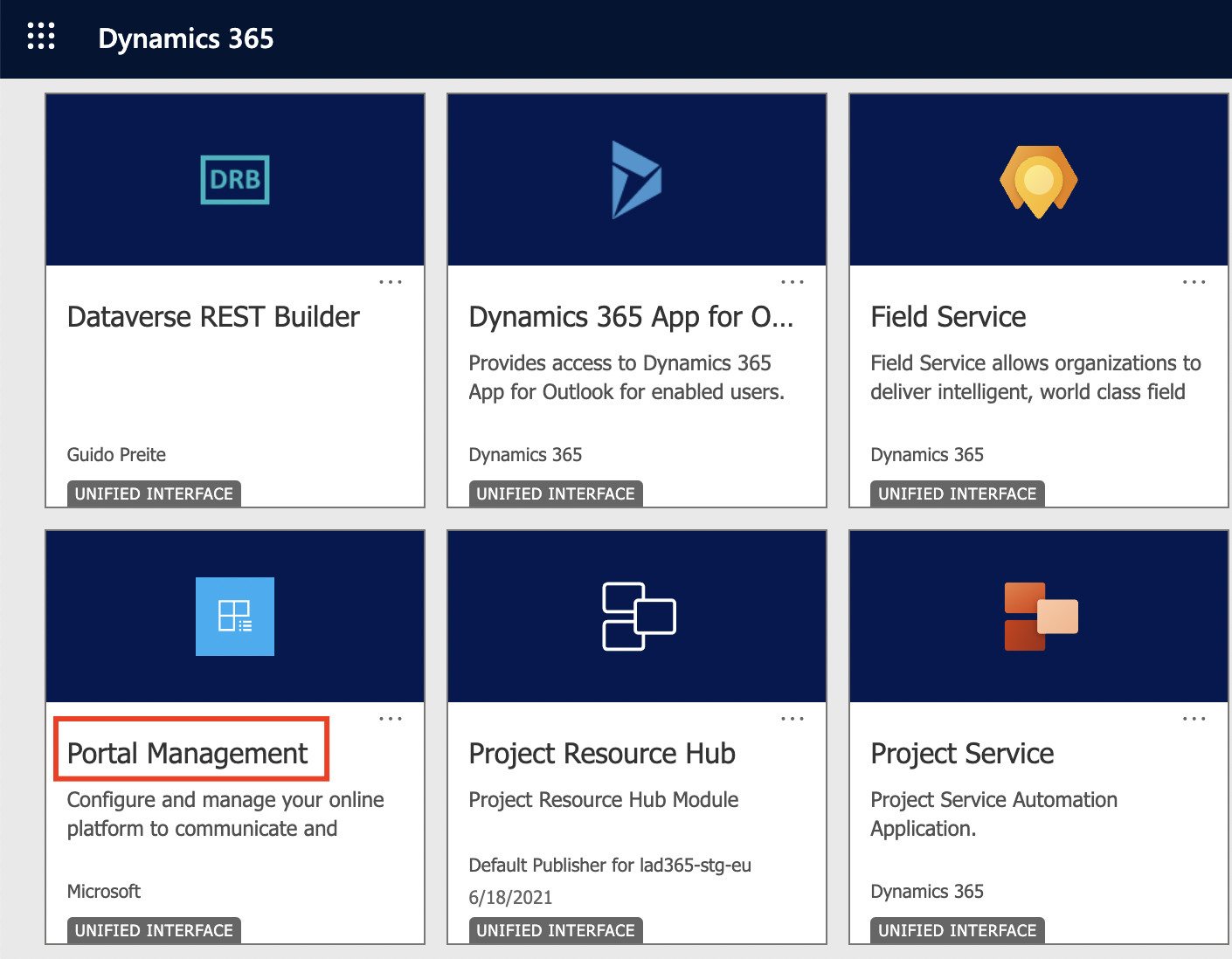Click 'Provides access to Dynamics 365' description
1232x959 pixels.
pyautogui.click(x=620, y=363)
